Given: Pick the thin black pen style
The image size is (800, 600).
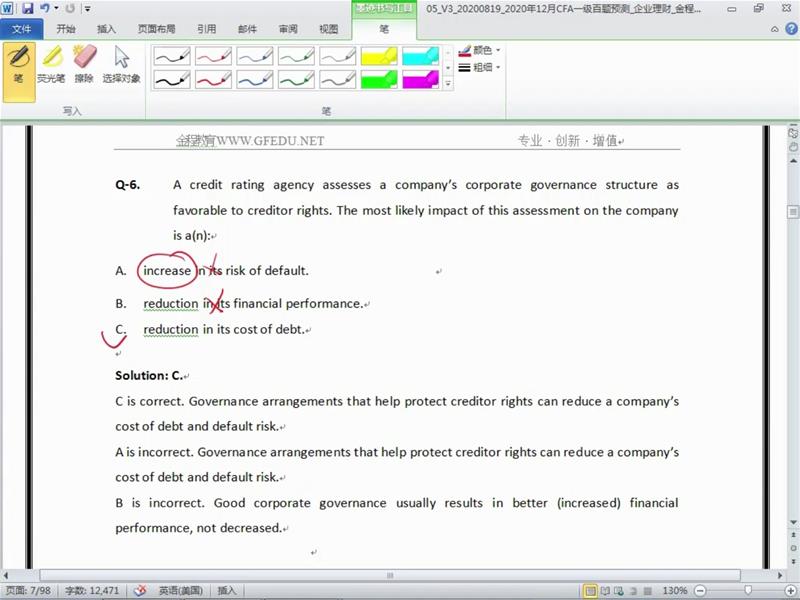Looking at the screenshot, I should (x=172, y=56).
